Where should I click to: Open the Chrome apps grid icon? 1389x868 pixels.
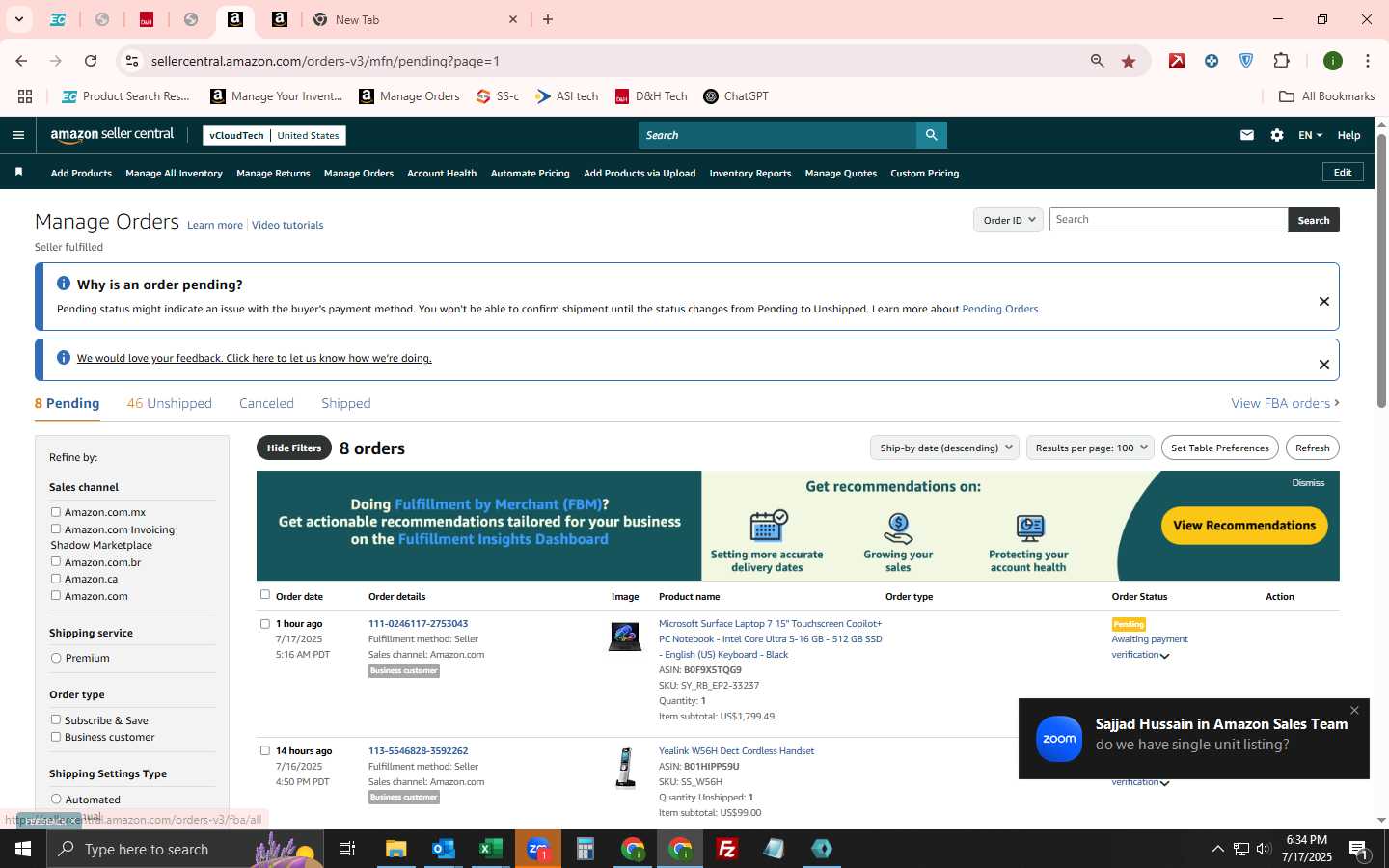point(25,96)
